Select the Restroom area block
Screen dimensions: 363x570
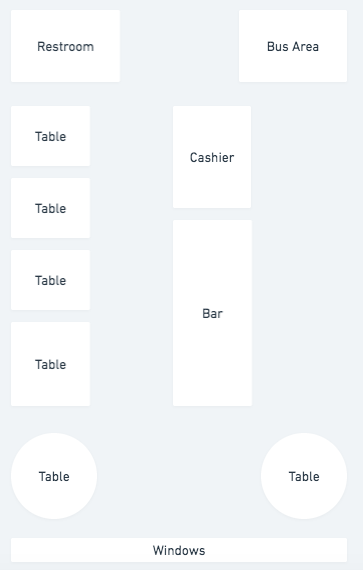tap(65, 46)
